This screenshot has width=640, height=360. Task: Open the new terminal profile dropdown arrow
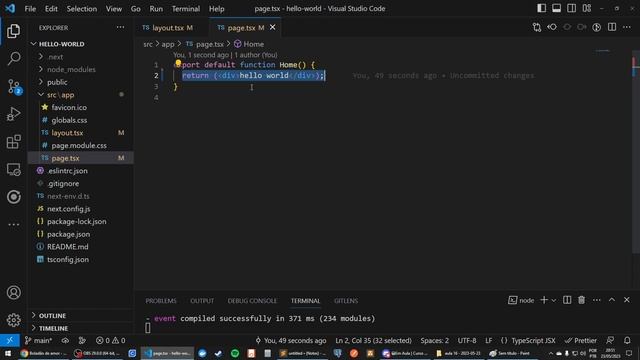click(554, 300)
